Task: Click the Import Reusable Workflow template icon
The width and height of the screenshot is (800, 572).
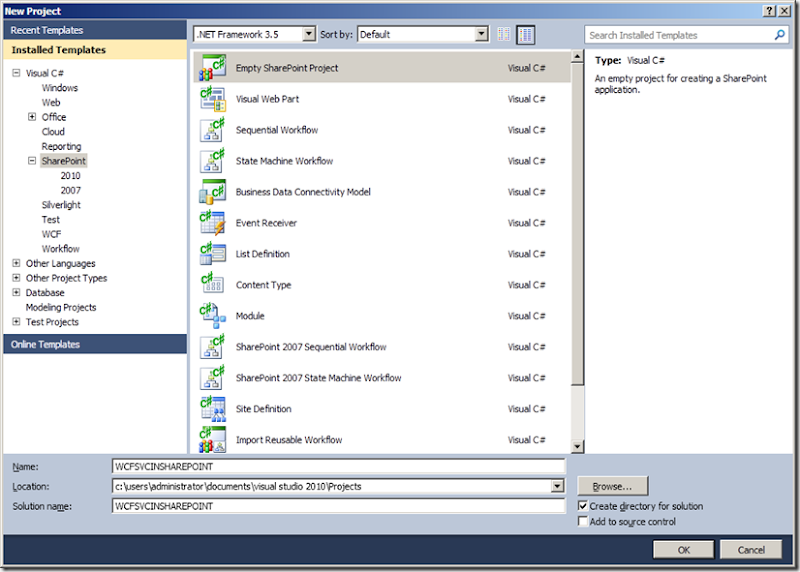Action: tap(212, 440)
